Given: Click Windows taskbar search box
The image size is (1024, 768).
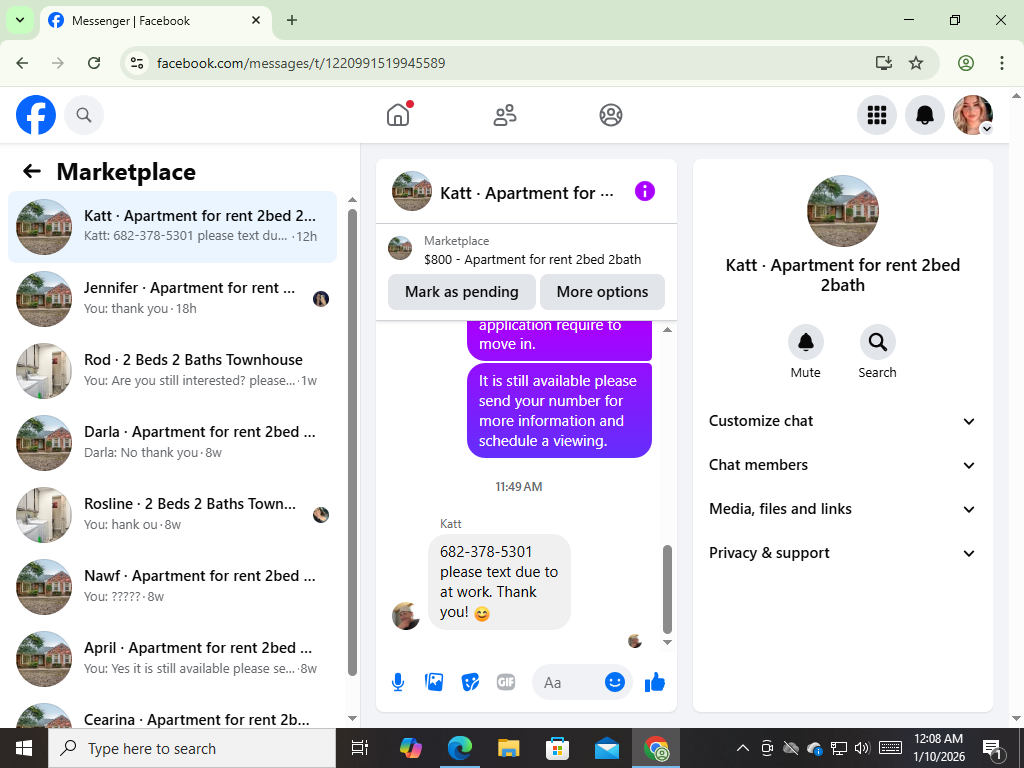Looking at the screenshot, I should pyautogui.click(x=191, y=748).
